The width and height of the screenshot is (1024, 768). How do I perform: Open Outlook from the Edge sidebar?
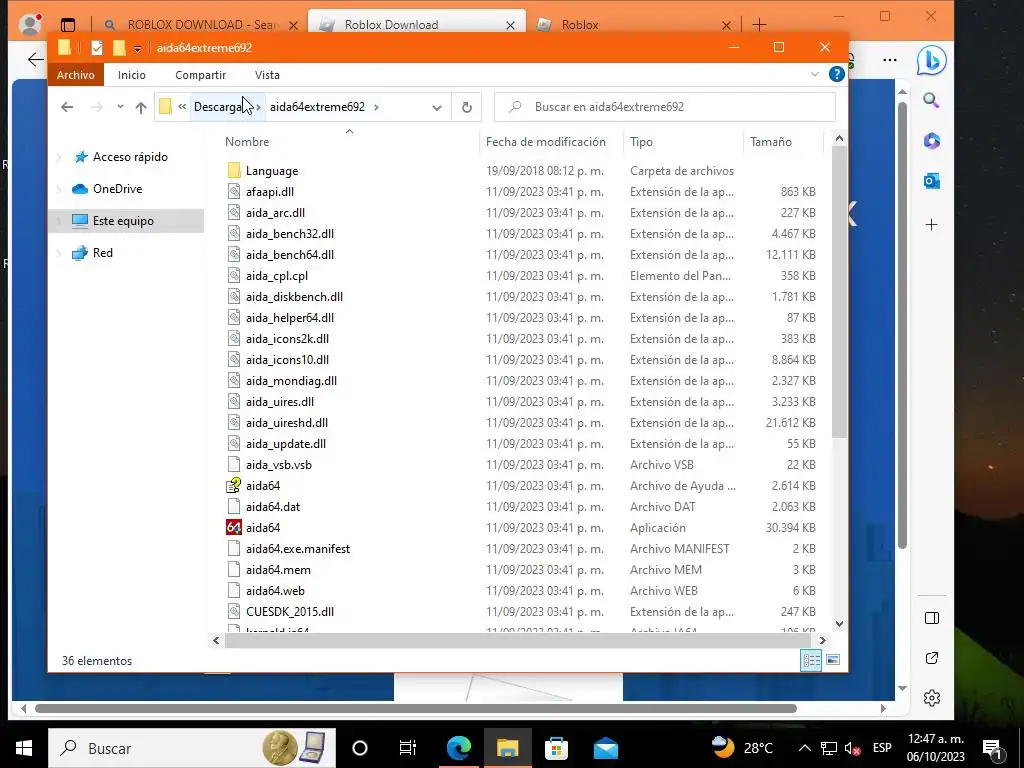pos(931,180)
